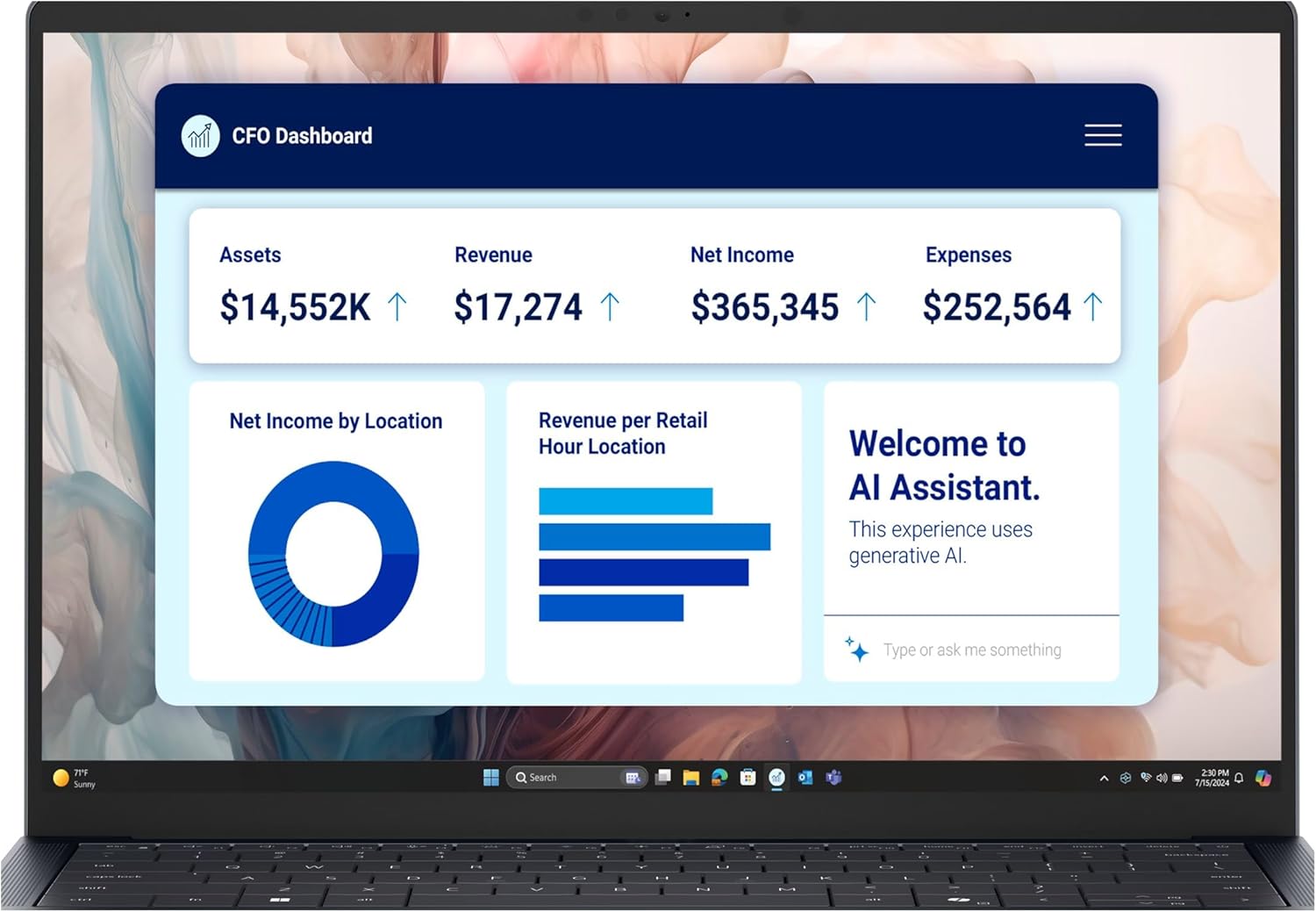Click the 'Revenue' label in the summary card

tap(493, 255)
